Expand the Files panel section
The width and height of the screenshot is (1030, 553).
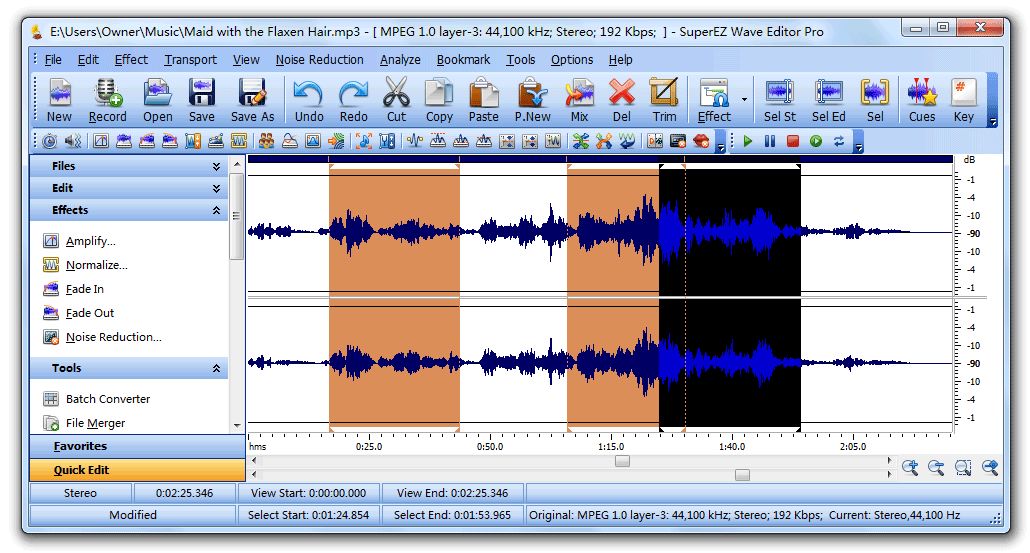(x=216, y=166)
